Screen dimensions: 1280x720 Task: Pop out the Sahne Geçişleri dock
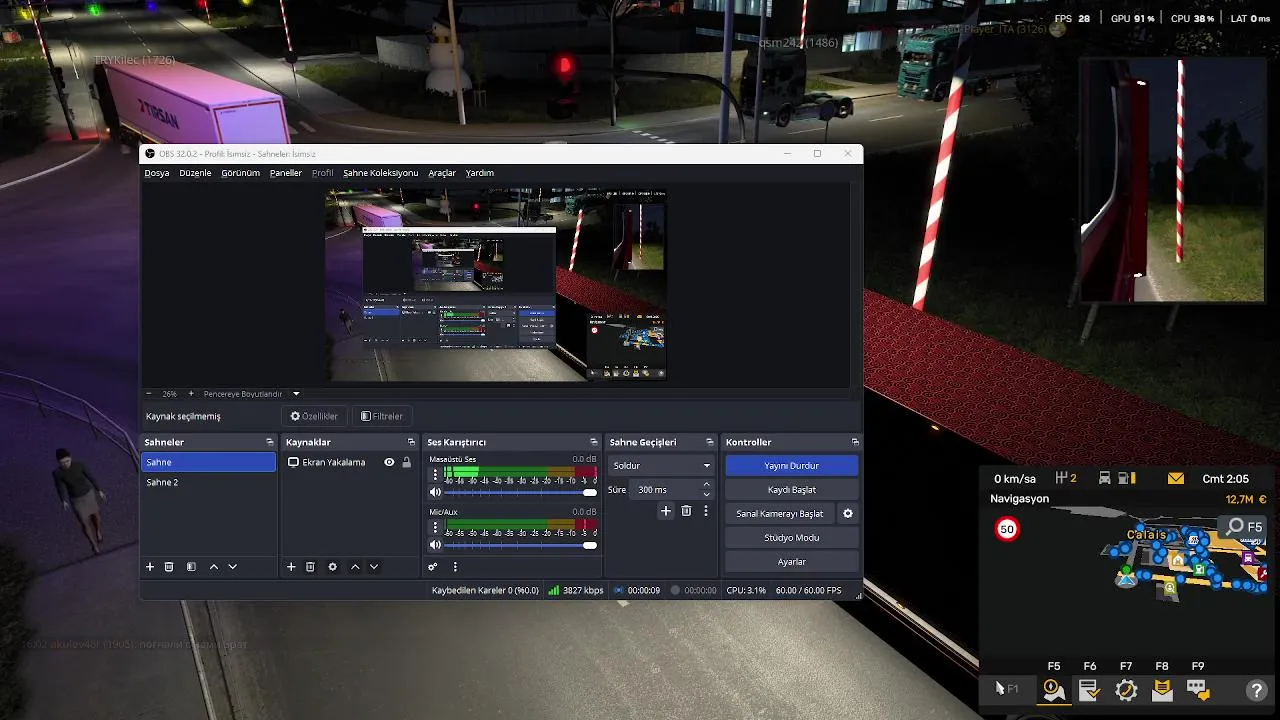pos(710,442)
